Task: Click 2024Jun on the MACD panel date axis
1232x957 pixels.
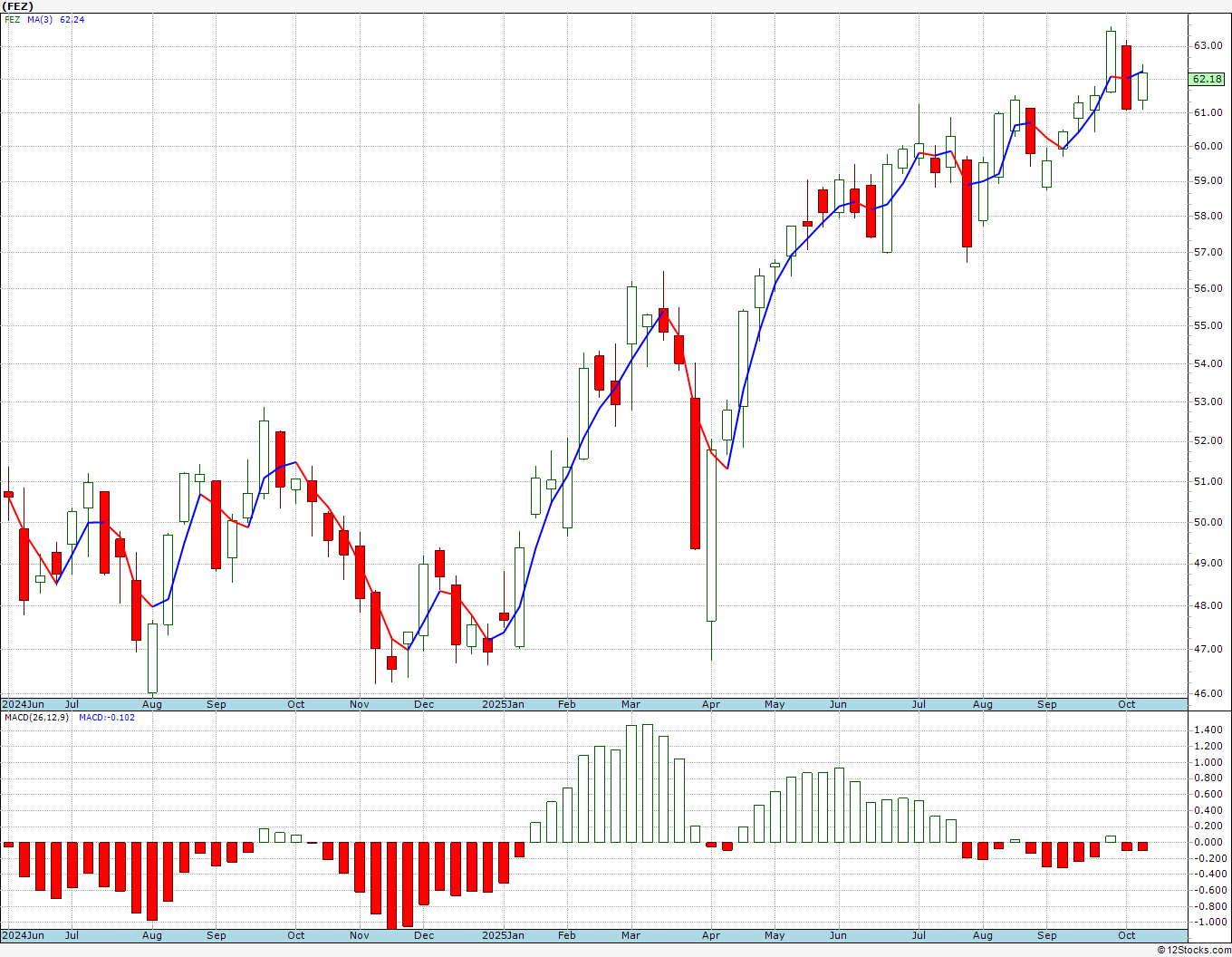Action: [23, 935]
